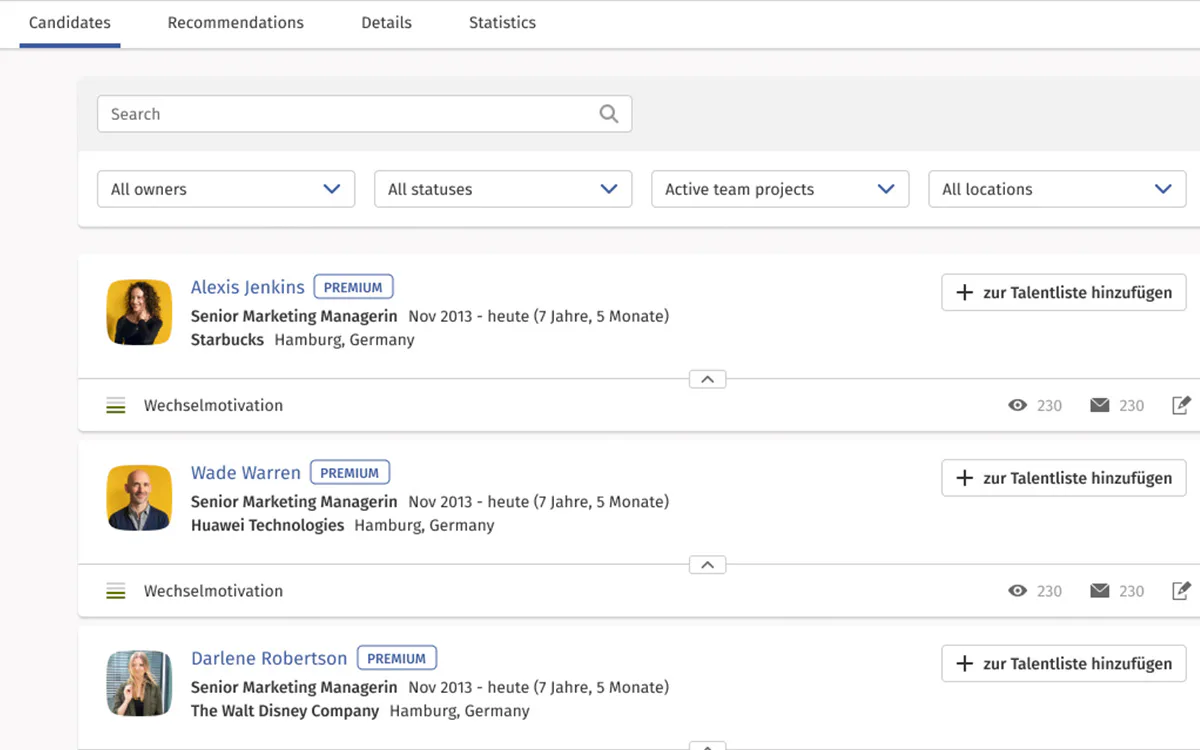This screenshot has width=1200, height=750.
Task: Switch to the Recommendations tab
Action: click(235, 23)
